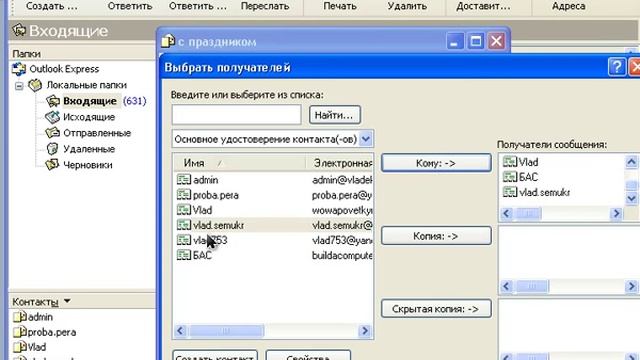This screenshot has width=640, height=360.
Task: Click the Исходящие folder icon
Action: click(x=53, y=117)
